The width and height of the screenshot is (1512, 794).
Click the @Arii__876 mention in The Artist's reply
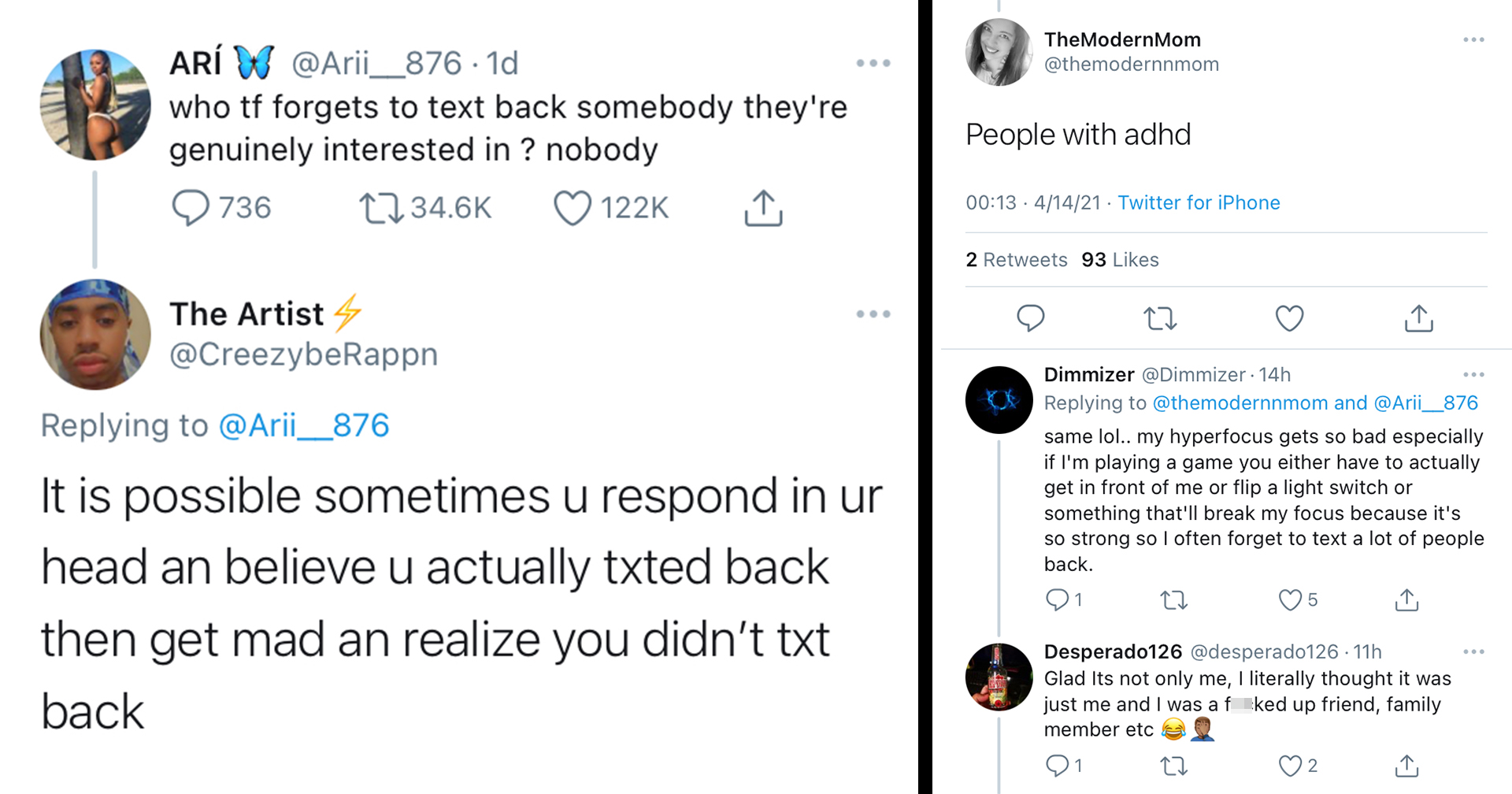[303, 426]
